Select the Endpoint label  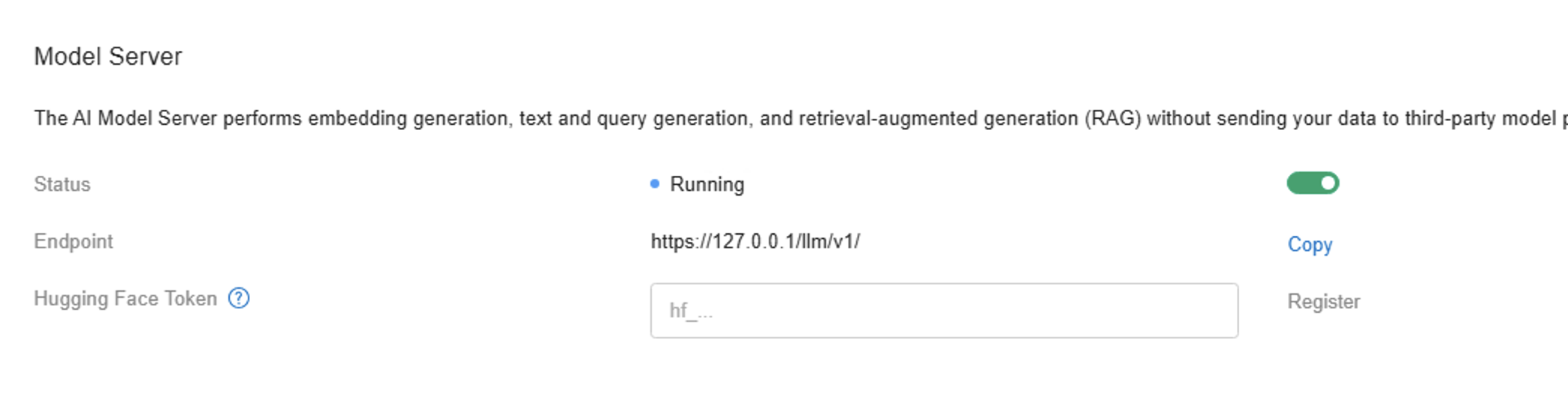[x=74, y=241]
